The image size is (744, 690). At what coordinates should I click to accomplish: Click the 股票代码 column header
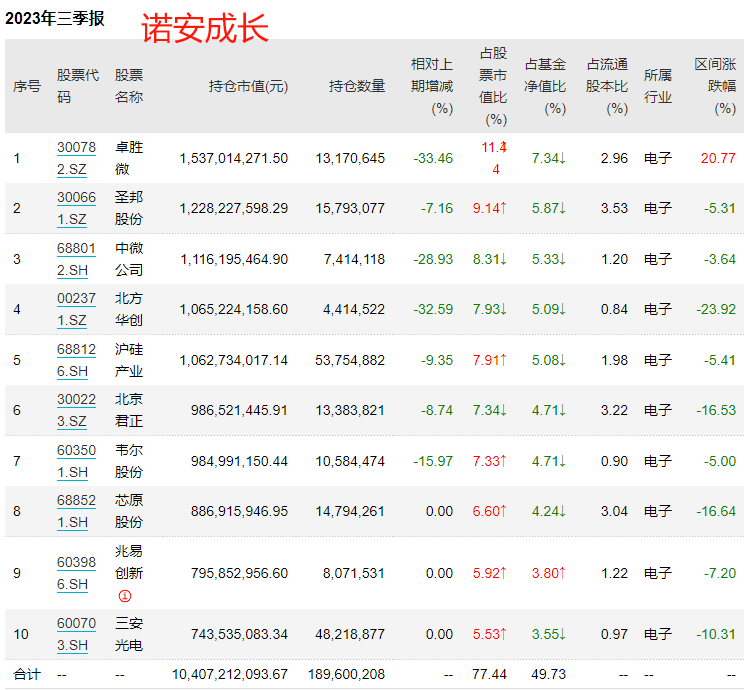click(78, 86)
